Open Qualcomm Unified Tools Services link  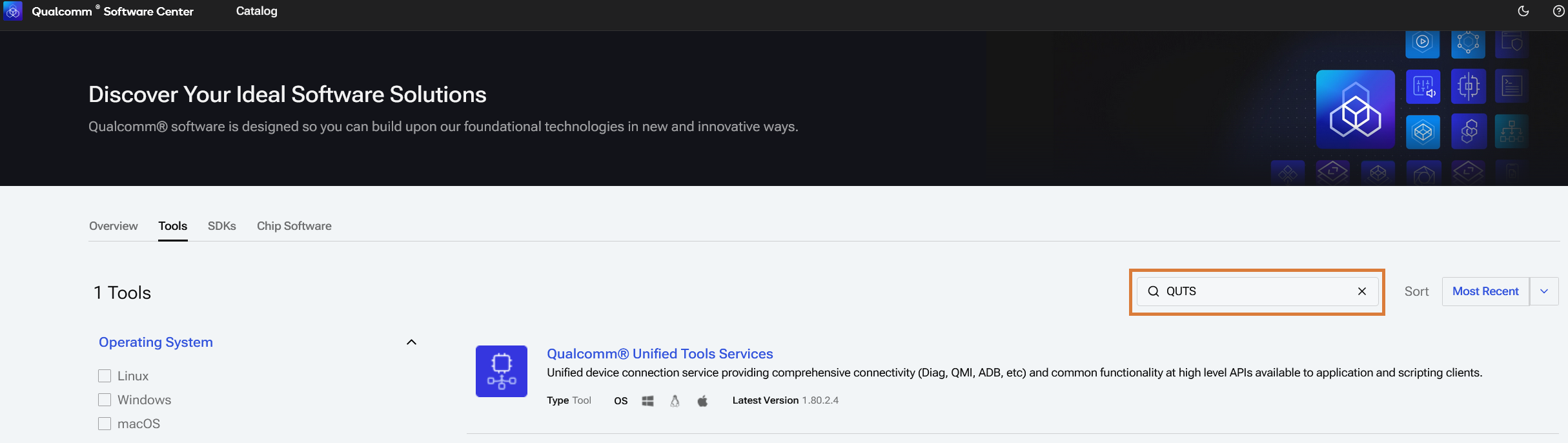point(660,354)
